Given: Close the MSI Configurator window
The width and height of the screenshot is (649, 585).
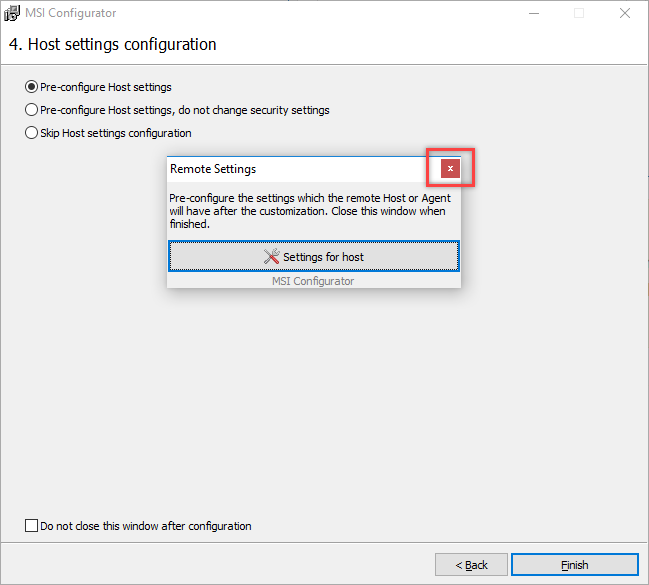Looking at the screenshot, I should pyautogui.click(x=625, y=13).
